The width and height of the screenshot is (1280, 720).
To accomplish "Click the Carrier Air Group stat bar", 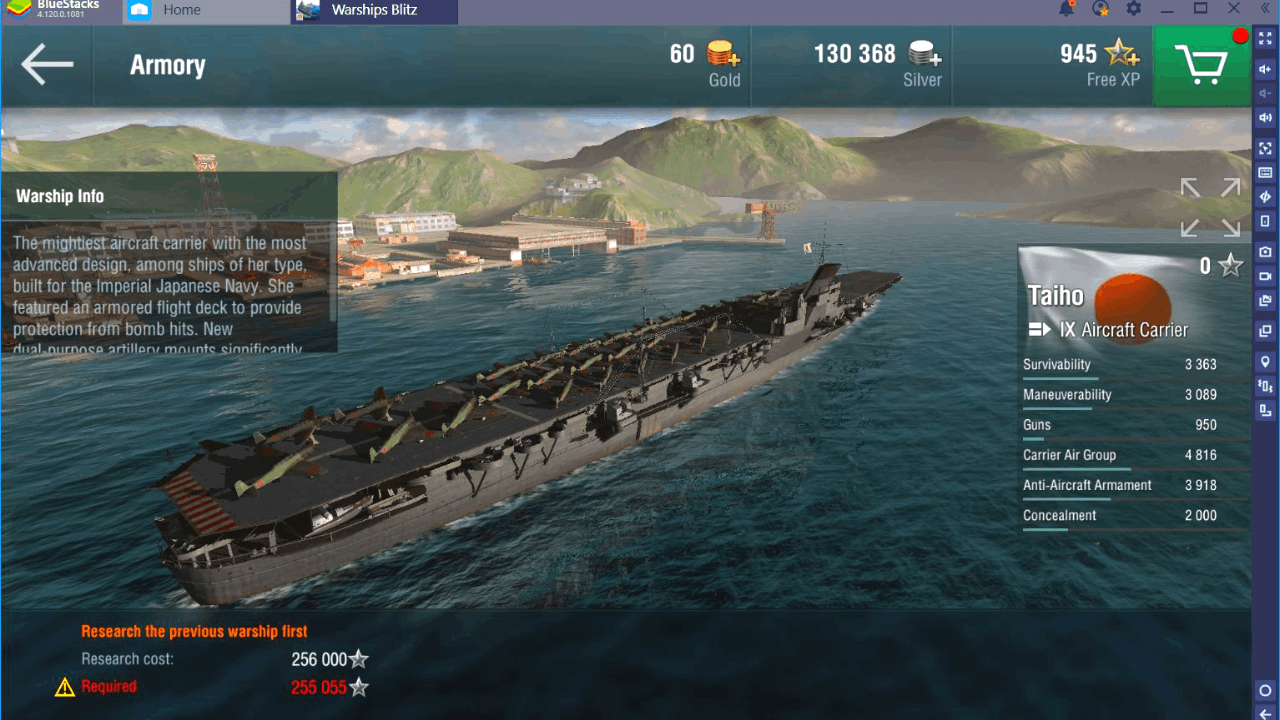I will click(1077, 469).
